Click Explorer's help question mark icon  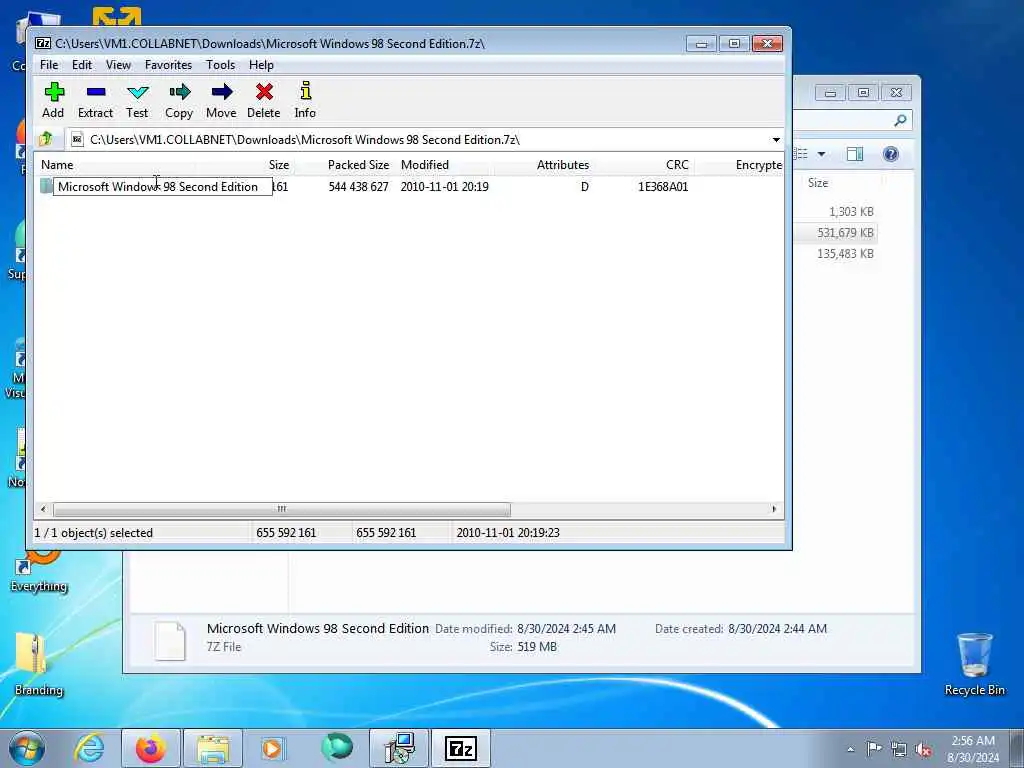890,154
